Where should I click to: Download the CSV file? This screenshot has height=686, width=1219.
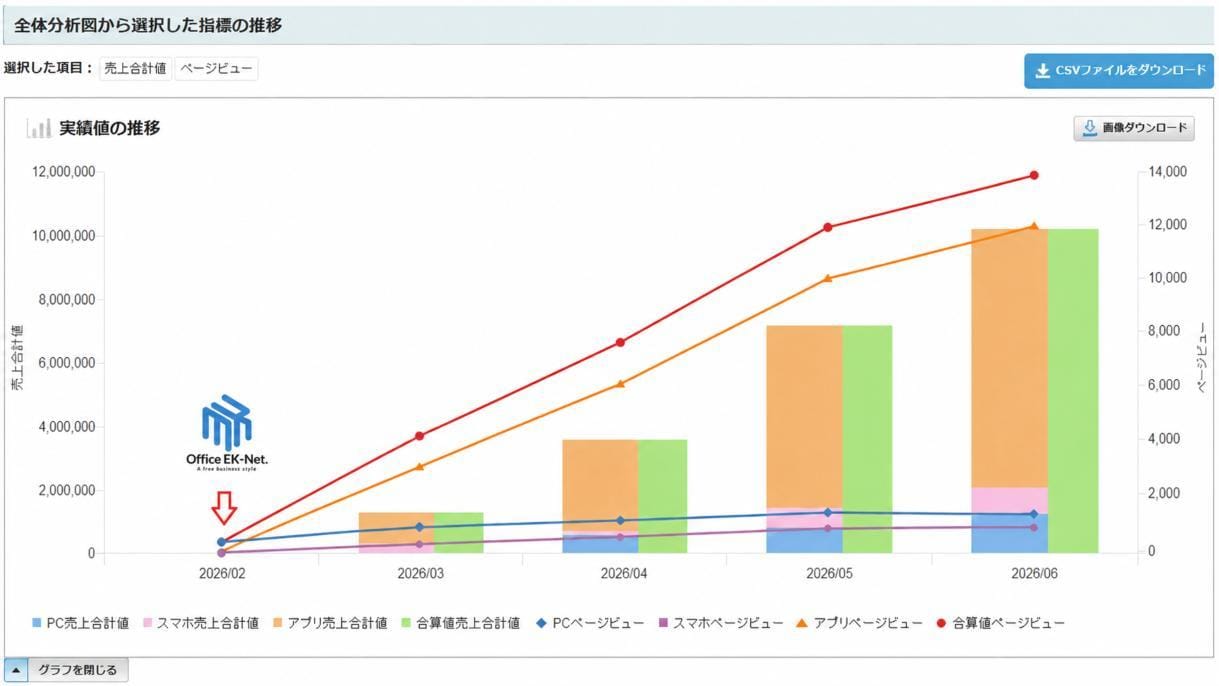(1118, 71)
